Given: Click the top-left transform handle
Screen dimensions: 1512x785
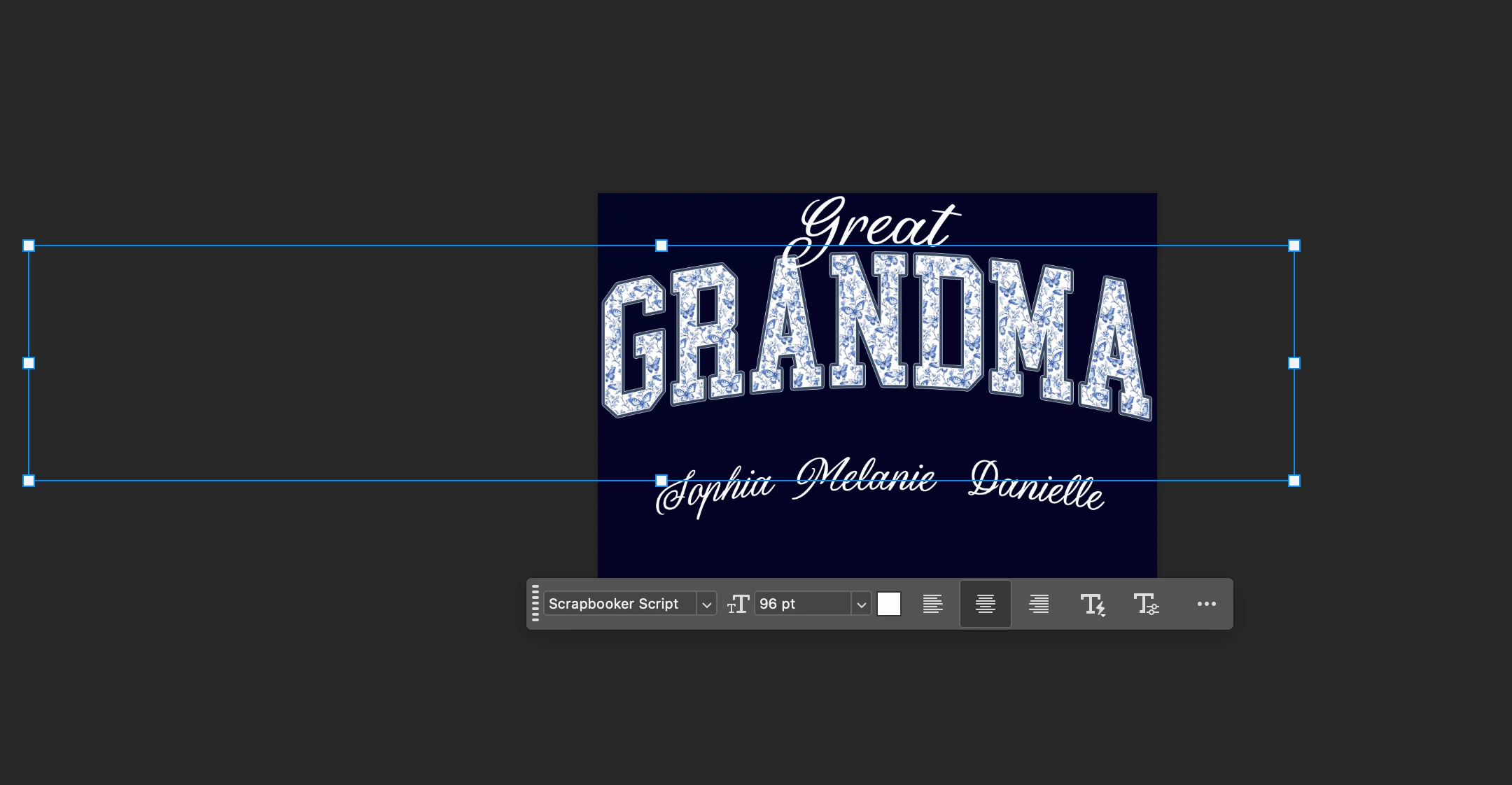Looking at the screenshot, I should (29, 246).
